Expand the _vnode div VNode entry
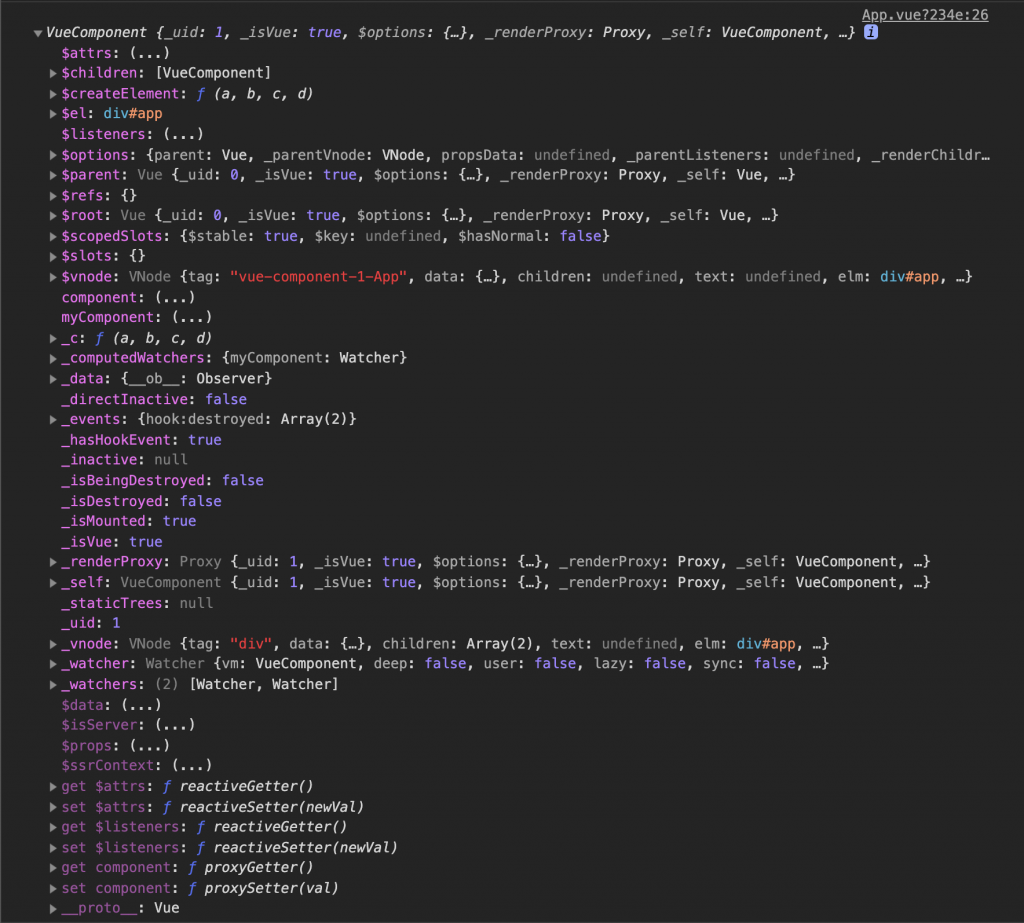The height and width of the screenshot is (923, 1024). point(53,644)
